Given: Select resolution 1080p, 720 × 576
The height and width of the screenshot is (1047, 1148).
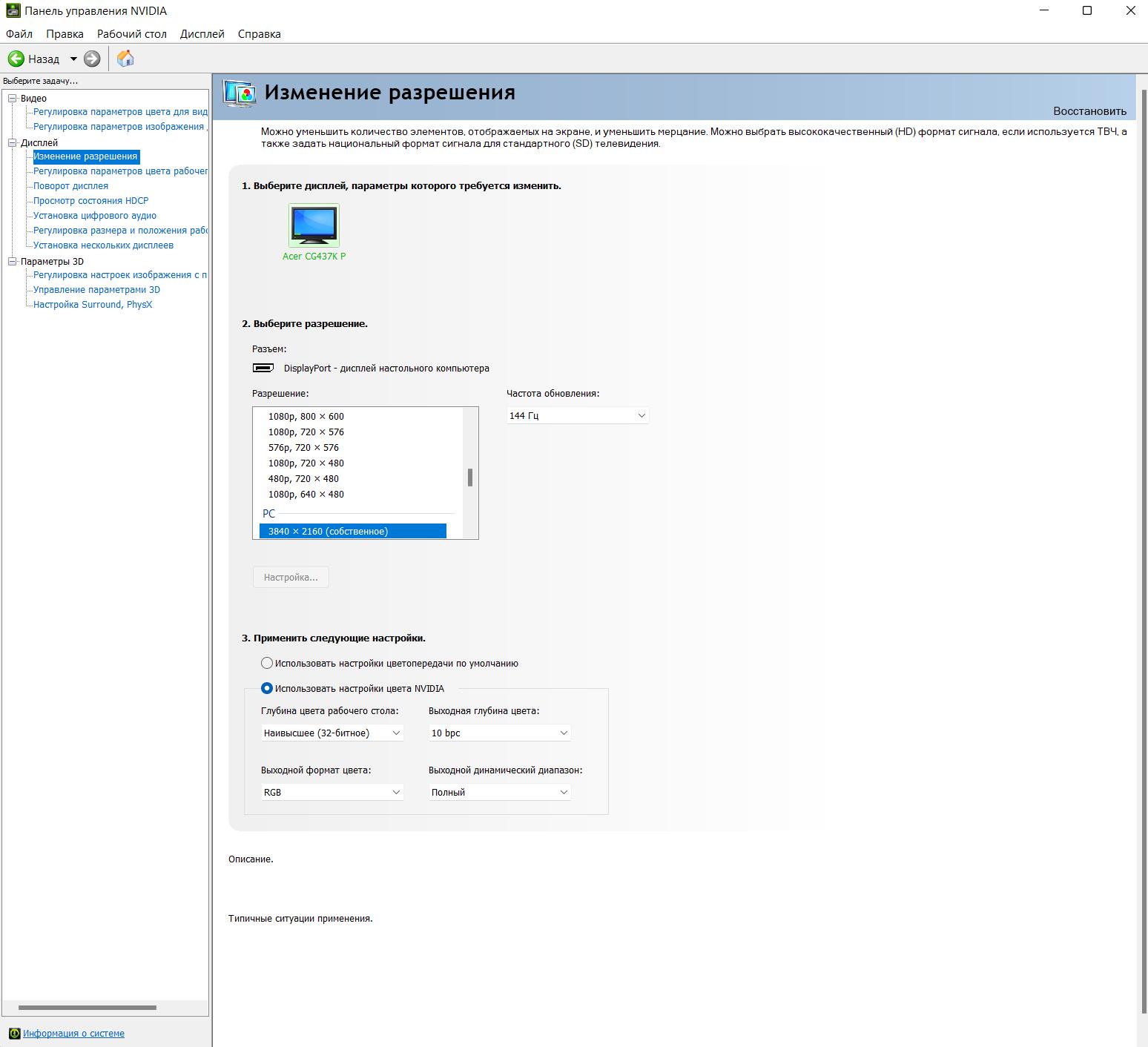Looking at the screenshot, I should pos(306,432).
